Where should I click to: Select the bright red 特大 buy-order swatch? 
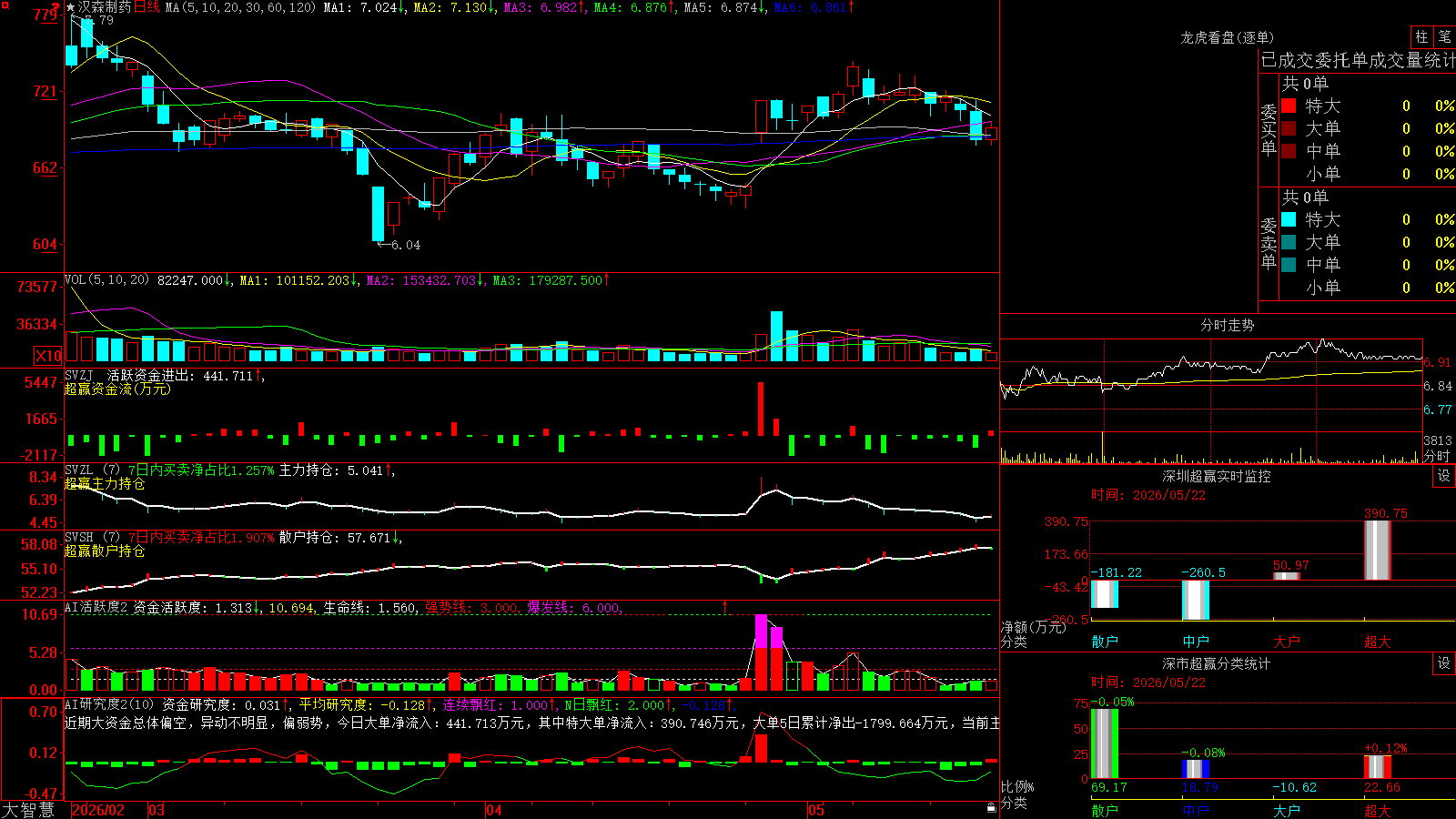click(x=1289, y=106)
